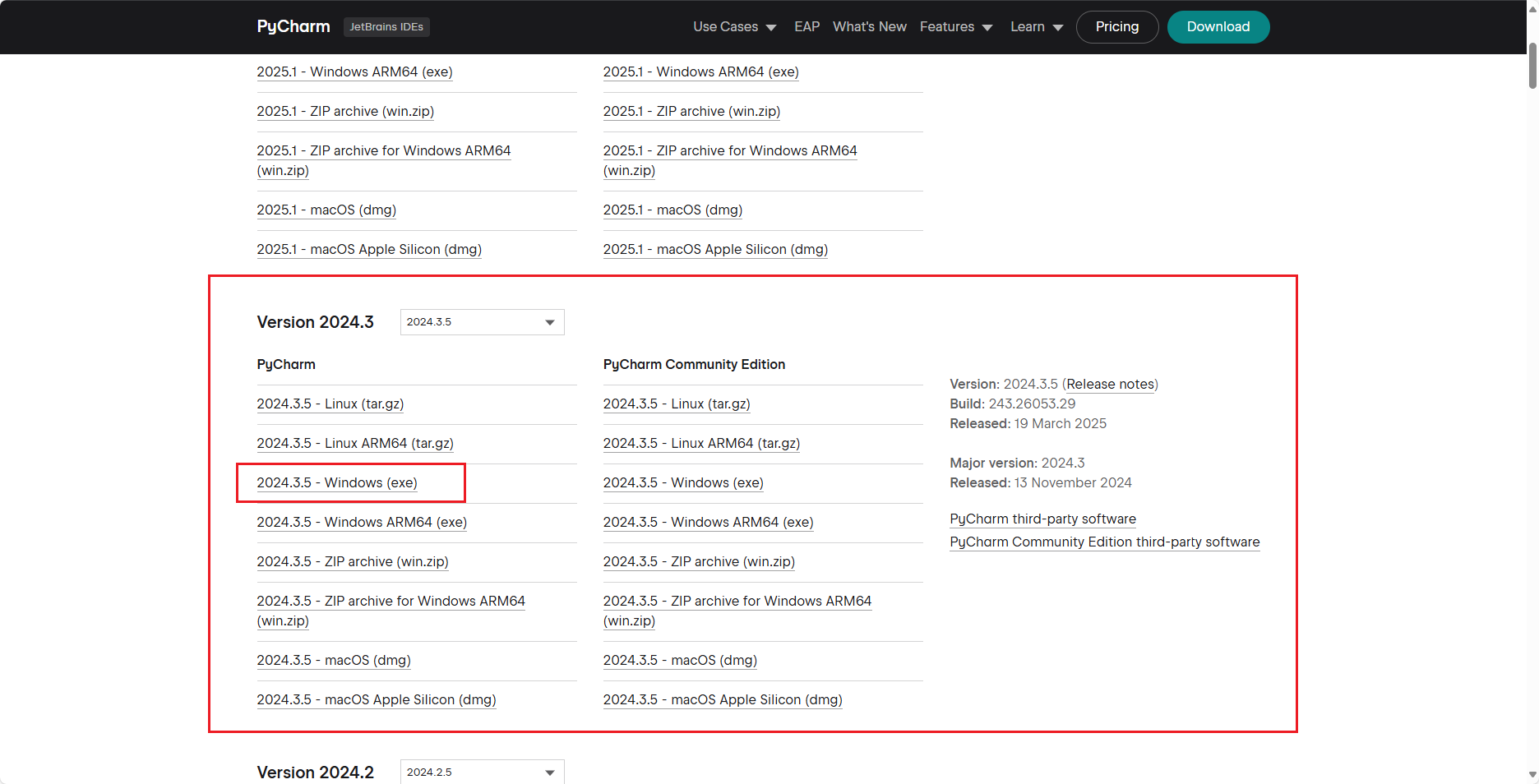The height and width of the screenshot is (784, 1539).
Task: Open the JetBrains IDEs badge
Action: tap(386, 27)
